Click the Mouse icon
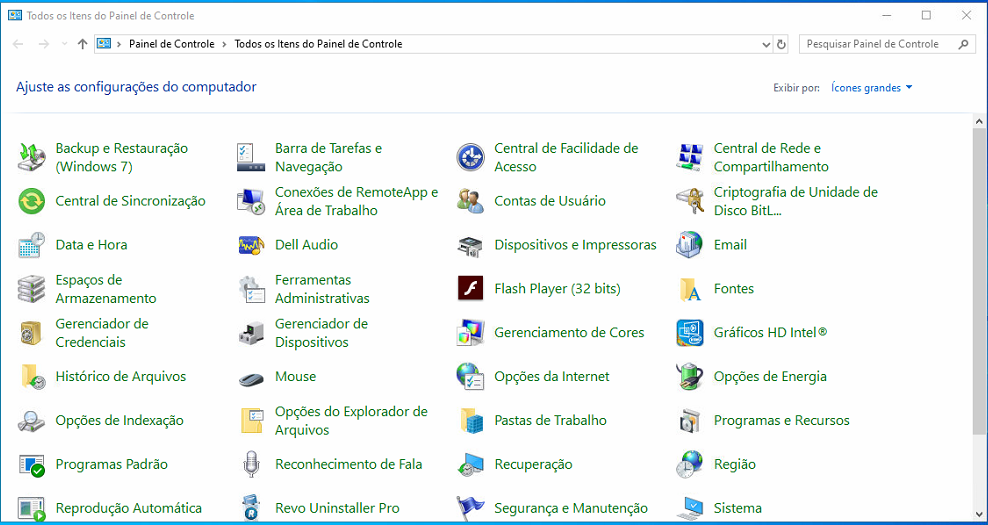 pos(251,378)
